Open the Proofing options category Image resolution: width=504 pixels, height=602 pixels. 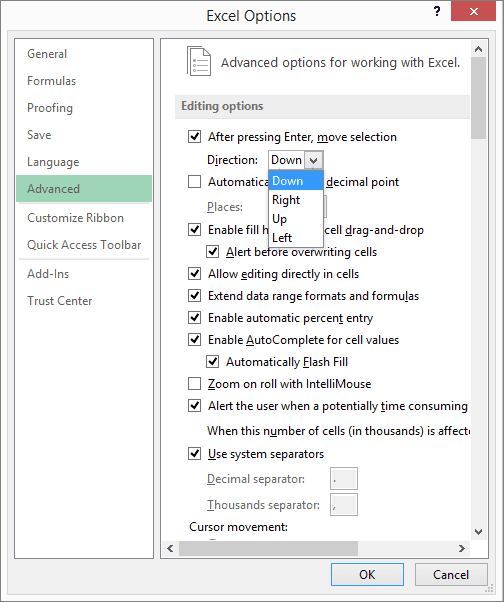tap(84, 108)
